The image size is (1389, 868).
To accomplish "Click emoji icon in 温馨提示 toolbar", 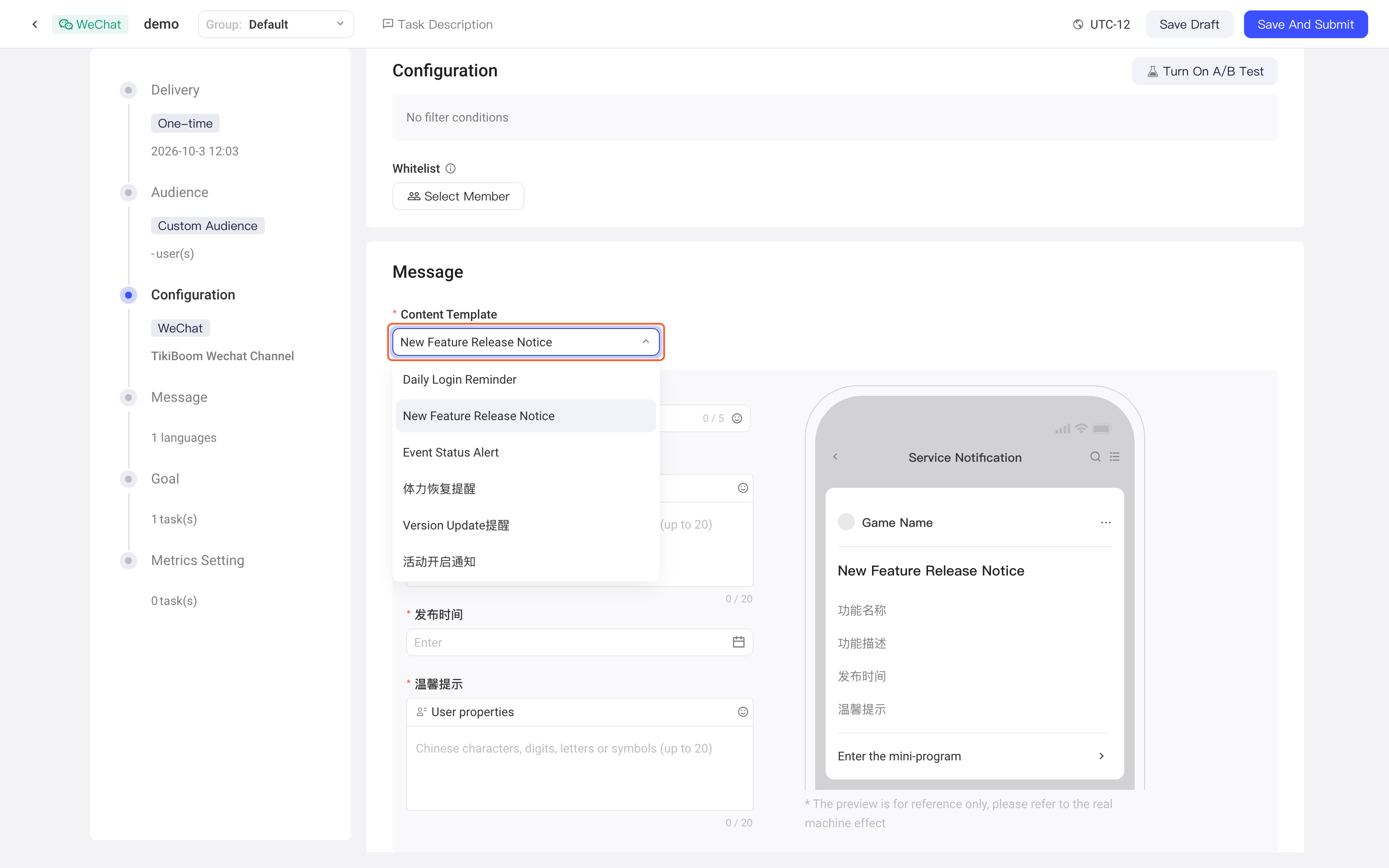I will click(x=743, y=712).
